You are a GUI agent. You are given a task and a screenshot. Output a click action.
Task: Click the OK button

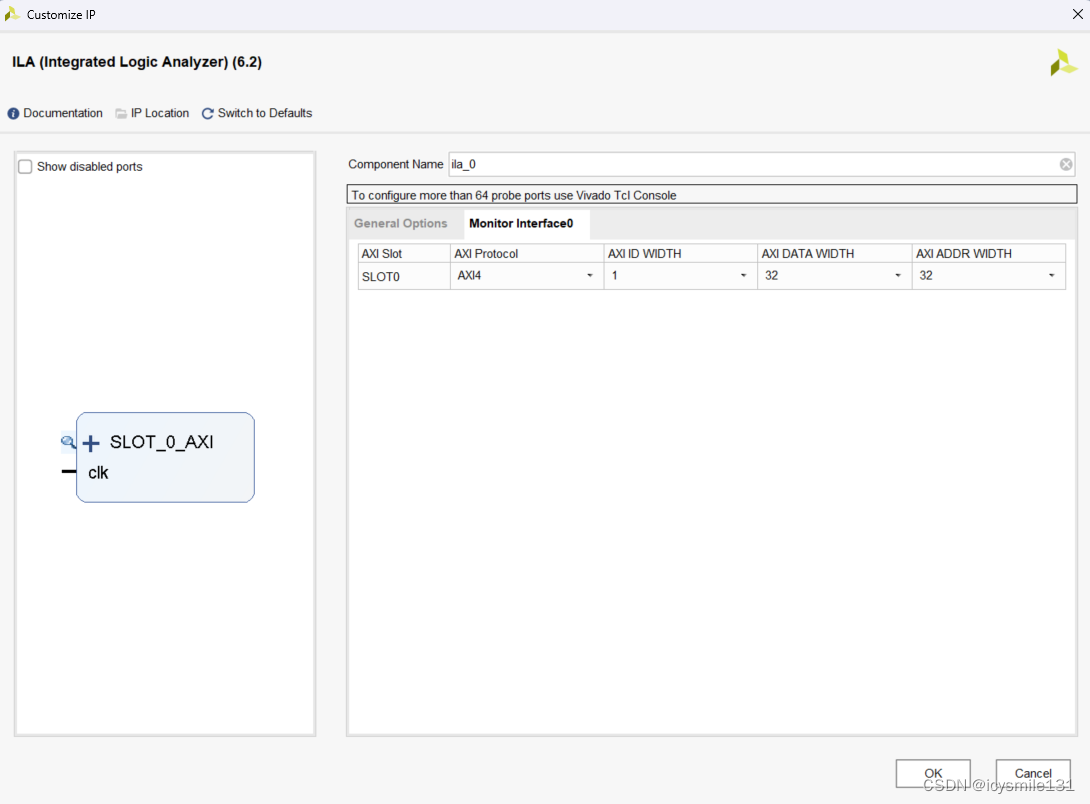pyautogui.click(x=933, y=773)
